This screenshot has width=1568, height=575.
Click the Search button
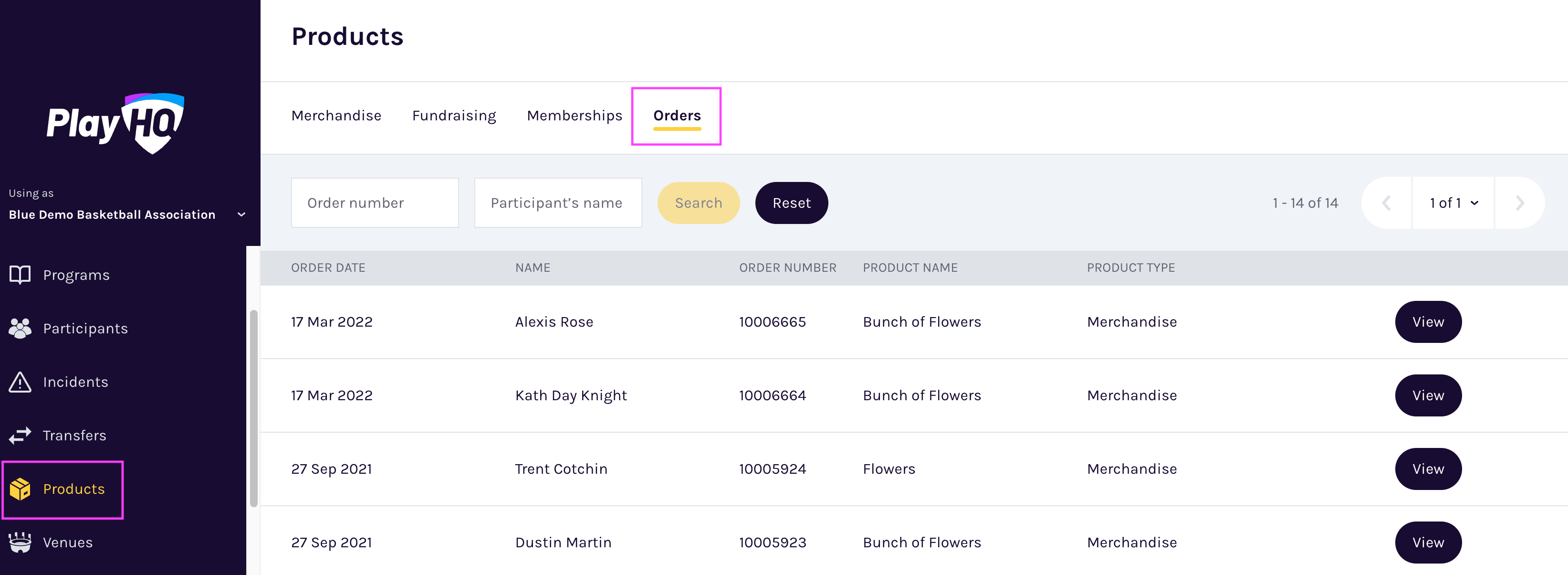click(698, 202)
